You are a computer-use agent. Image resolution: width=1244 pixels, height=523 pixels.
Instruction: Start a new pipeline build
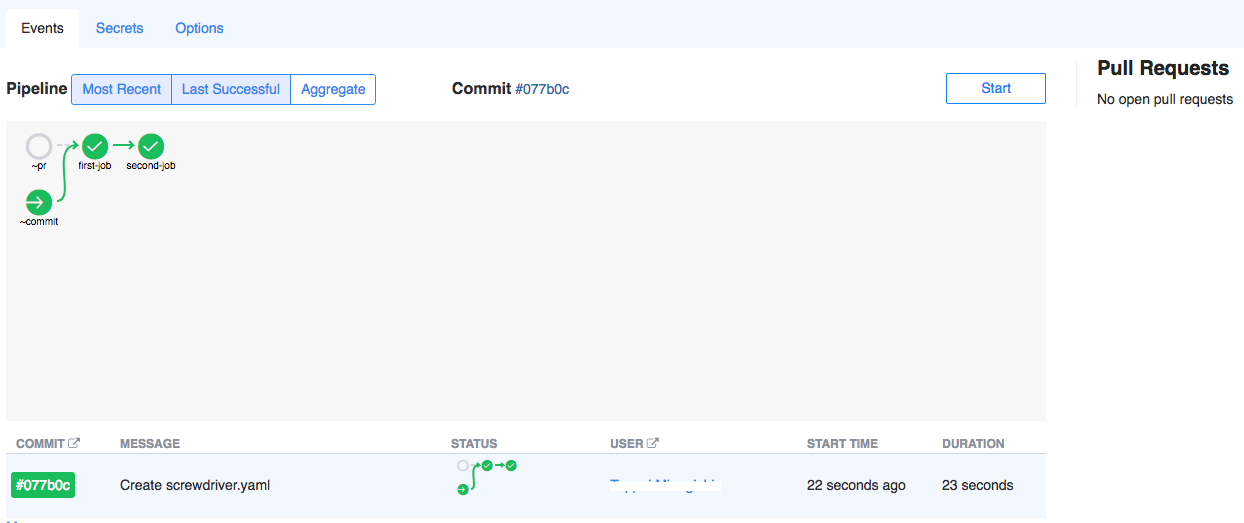click(x=996, y=88)
